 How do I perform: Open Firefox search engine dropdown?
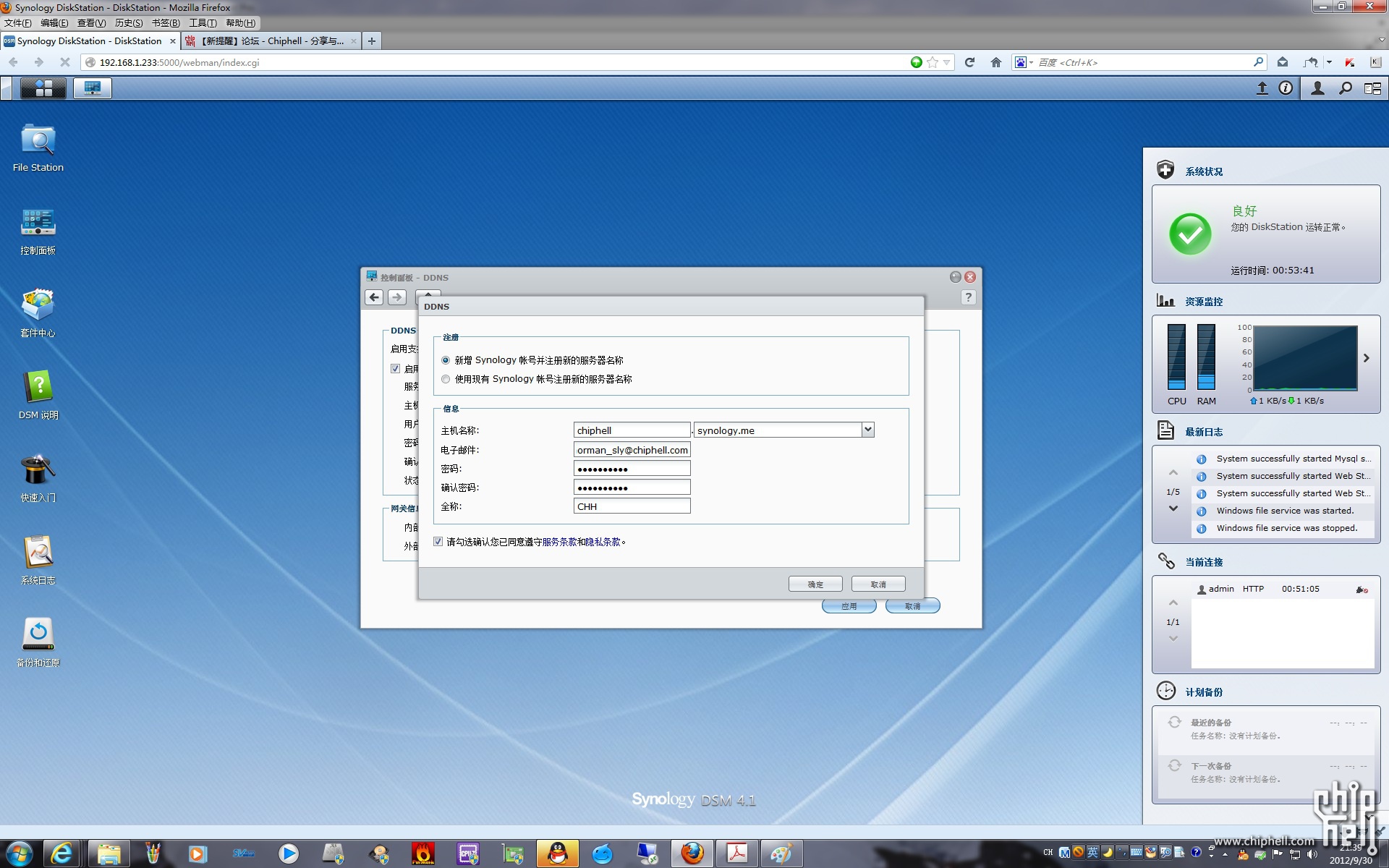tap(1024, 62)
